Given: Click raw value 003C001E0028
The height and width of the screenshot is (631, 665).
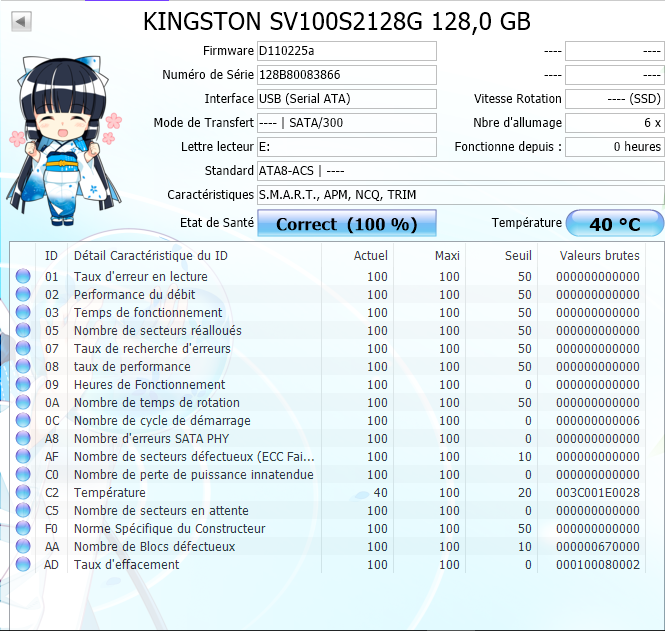Looking at the screenshot, I should coord(598,493).
